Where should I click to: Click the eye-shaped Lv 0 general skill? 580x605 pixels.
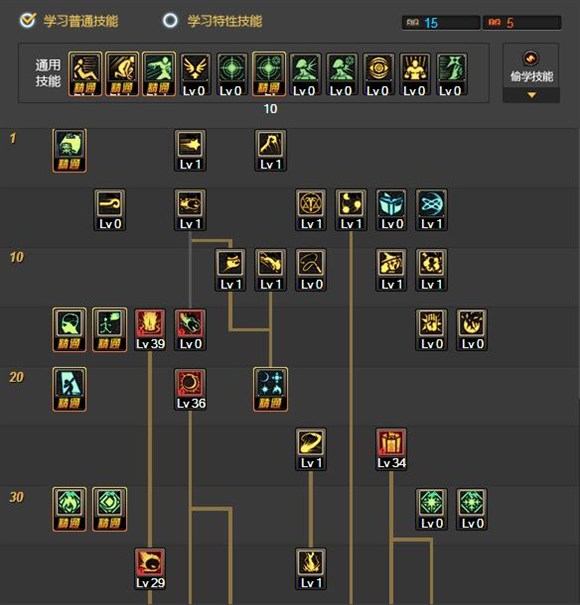379,74
